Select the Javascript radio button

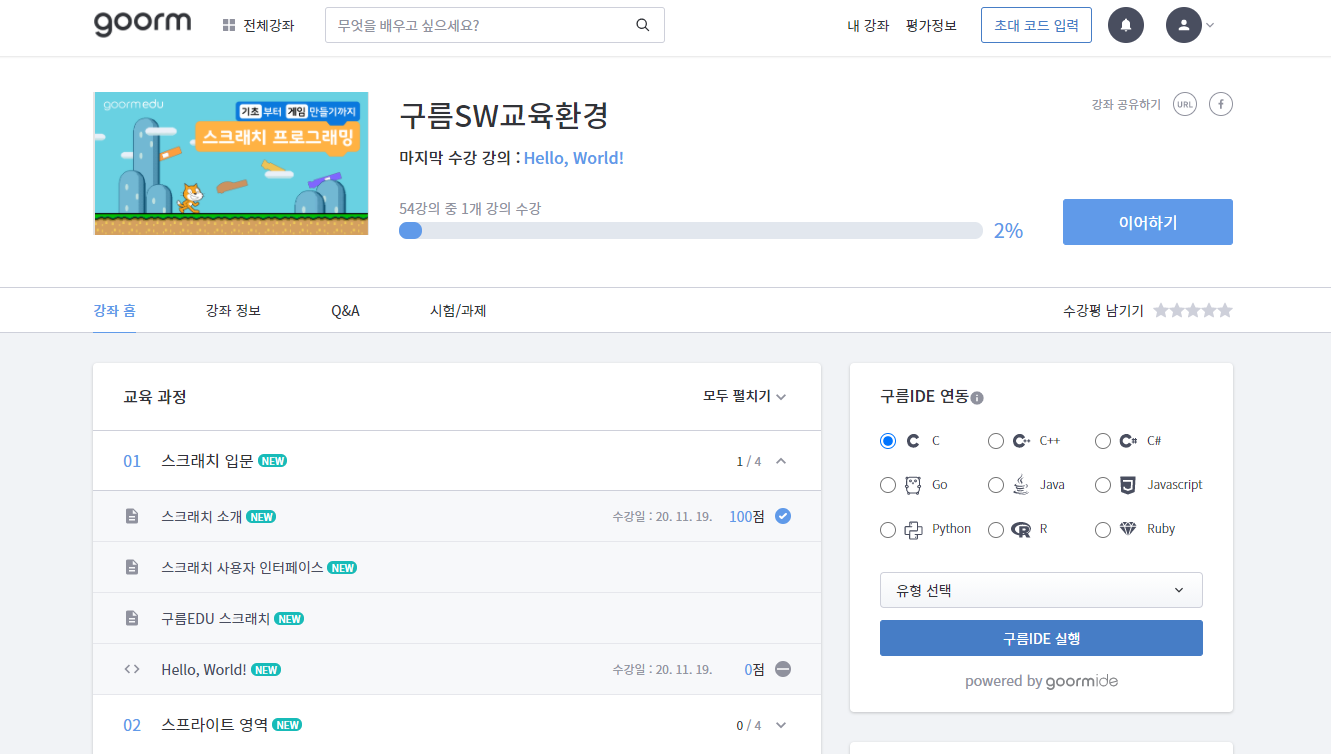pos(1103,485)
